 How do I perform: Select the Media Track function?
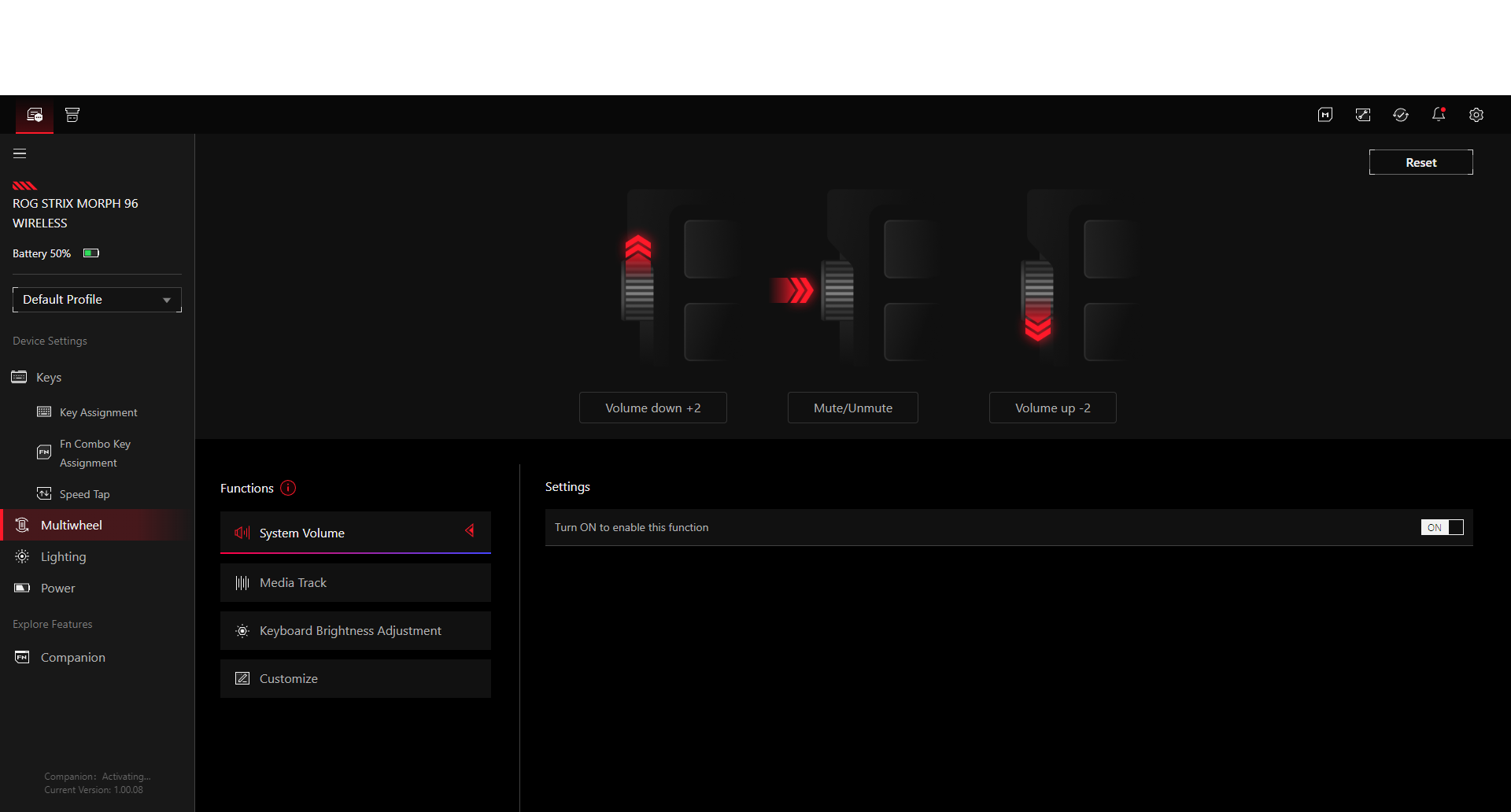pyautogui.click(x=356, y=583)
